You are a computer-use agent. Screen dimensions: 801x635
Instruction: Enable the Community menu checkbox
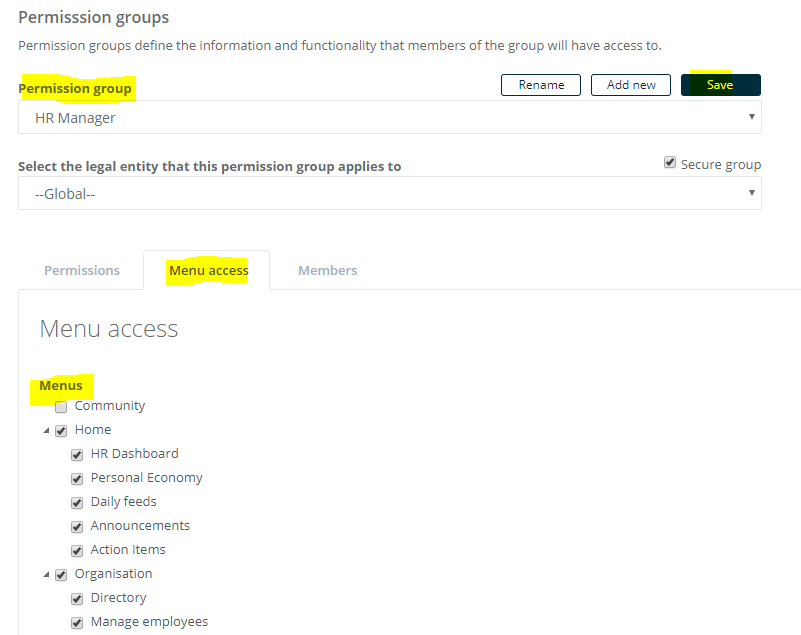pos(61,407)
